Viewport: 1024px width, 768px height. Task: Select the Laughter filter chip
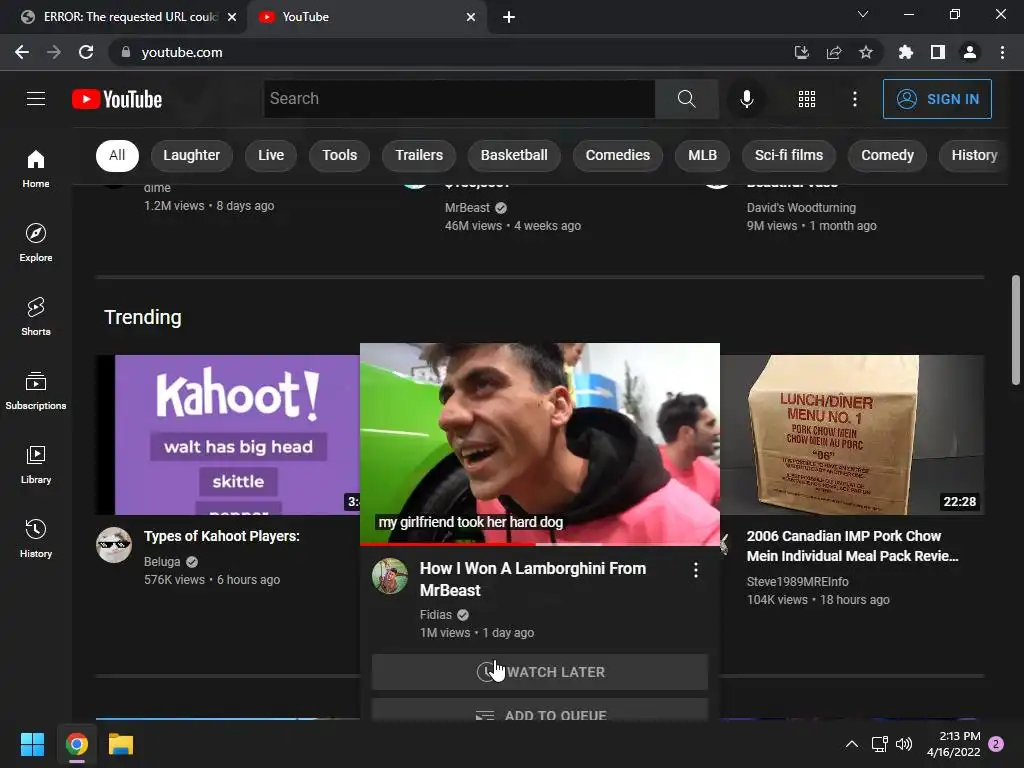coord(191,155)
